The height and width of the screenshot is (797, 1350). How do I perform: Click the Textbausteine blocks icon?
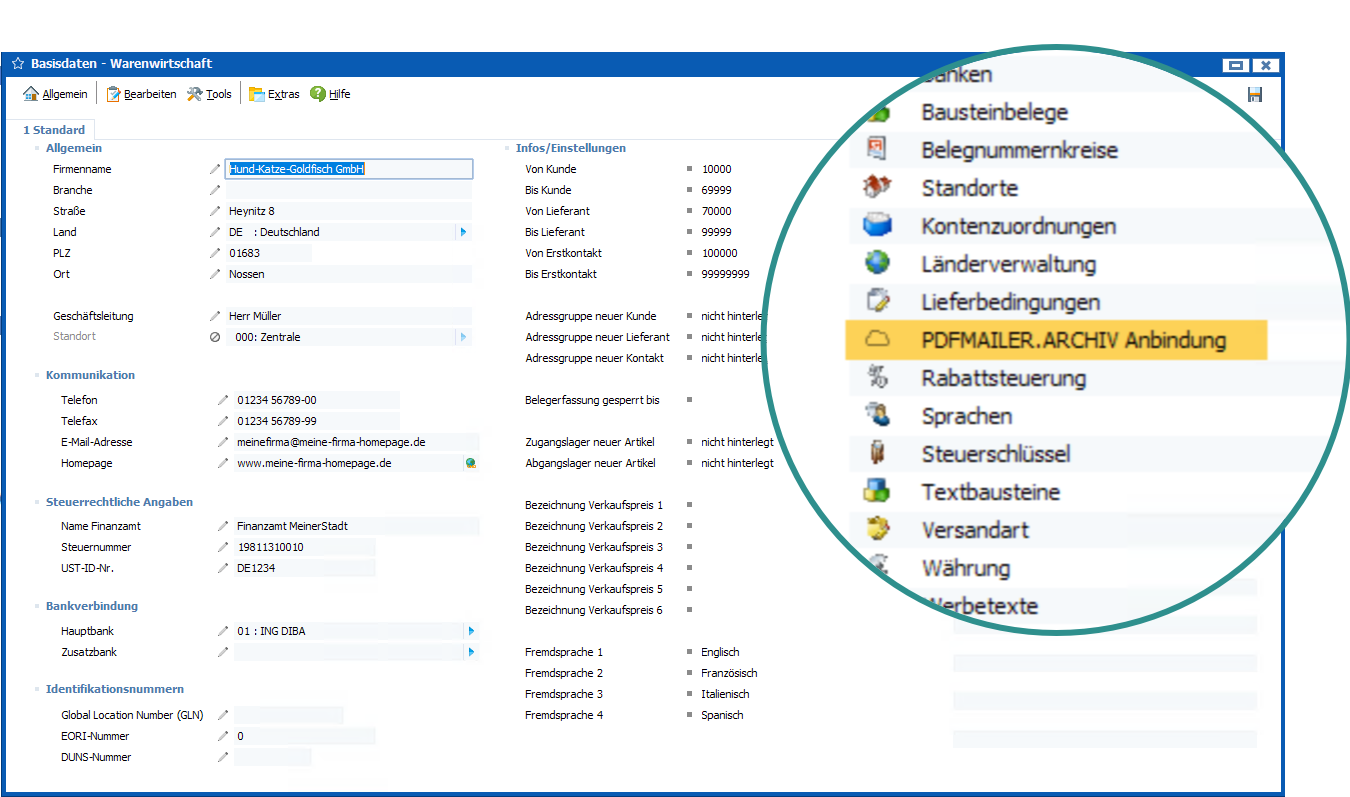click(877, 492)
